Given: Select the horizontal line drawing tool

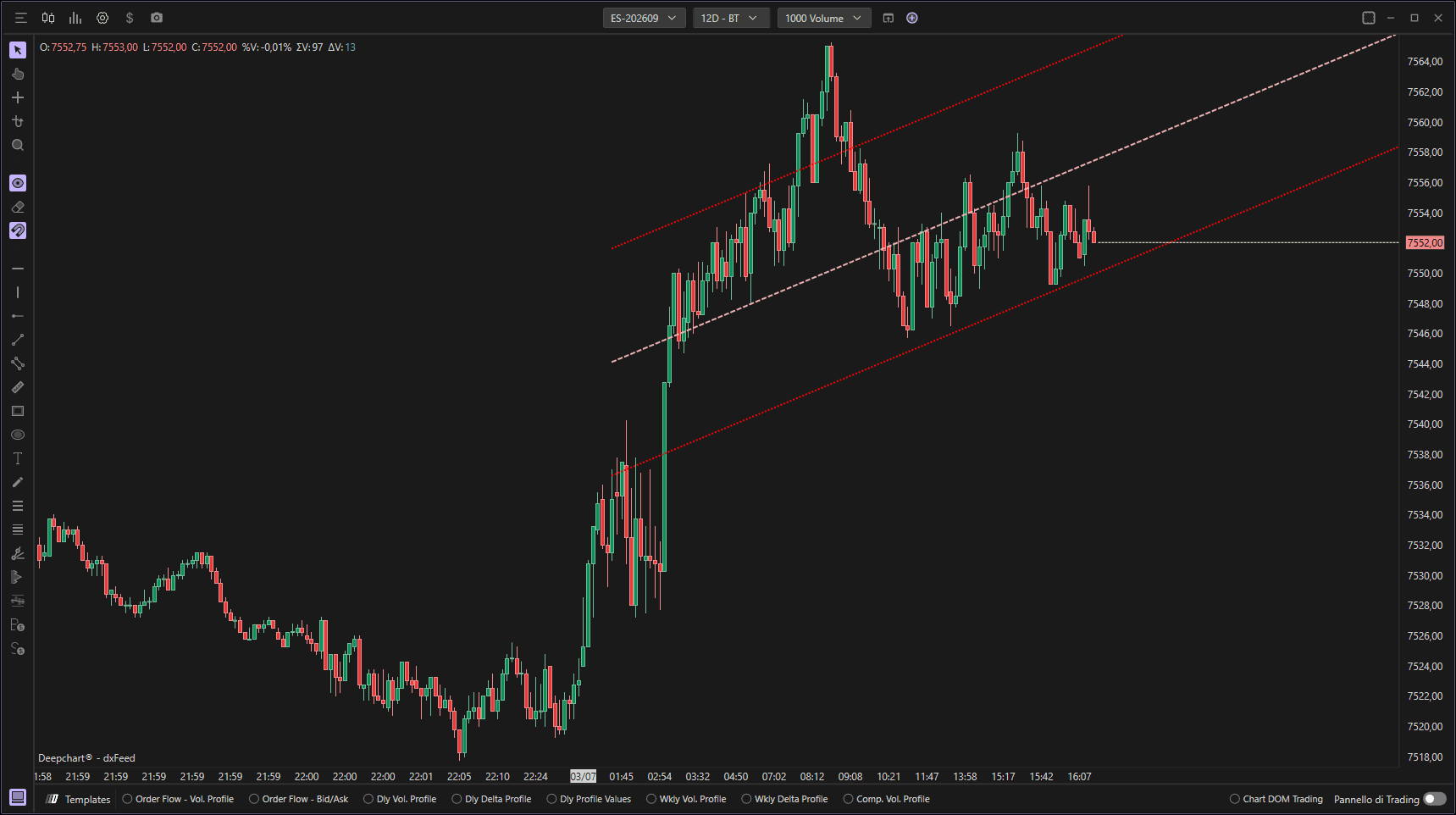Looking at the screenshot, I should [18, 269].
